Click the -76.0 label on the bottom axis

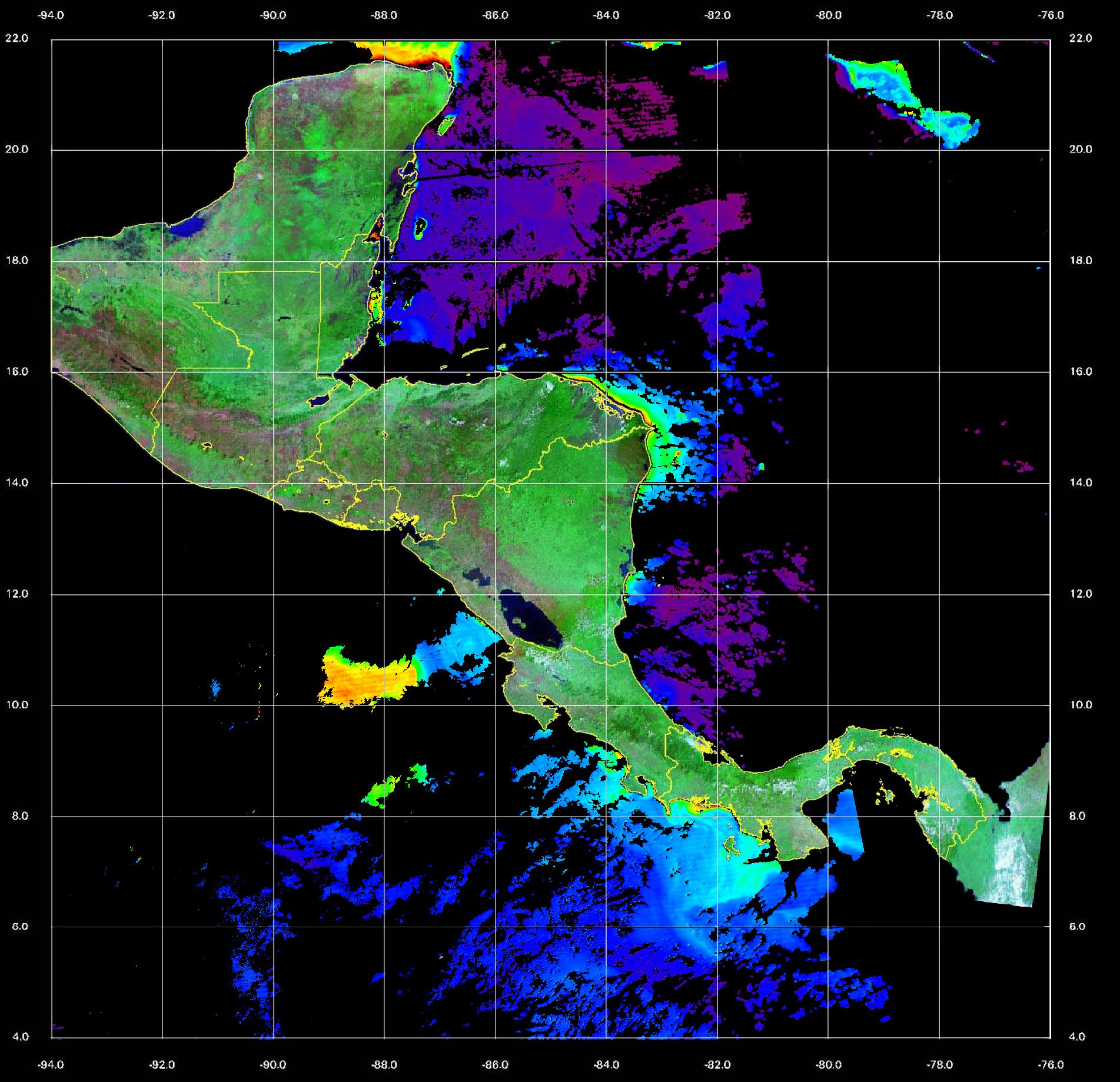[x=1051, y=1064]
